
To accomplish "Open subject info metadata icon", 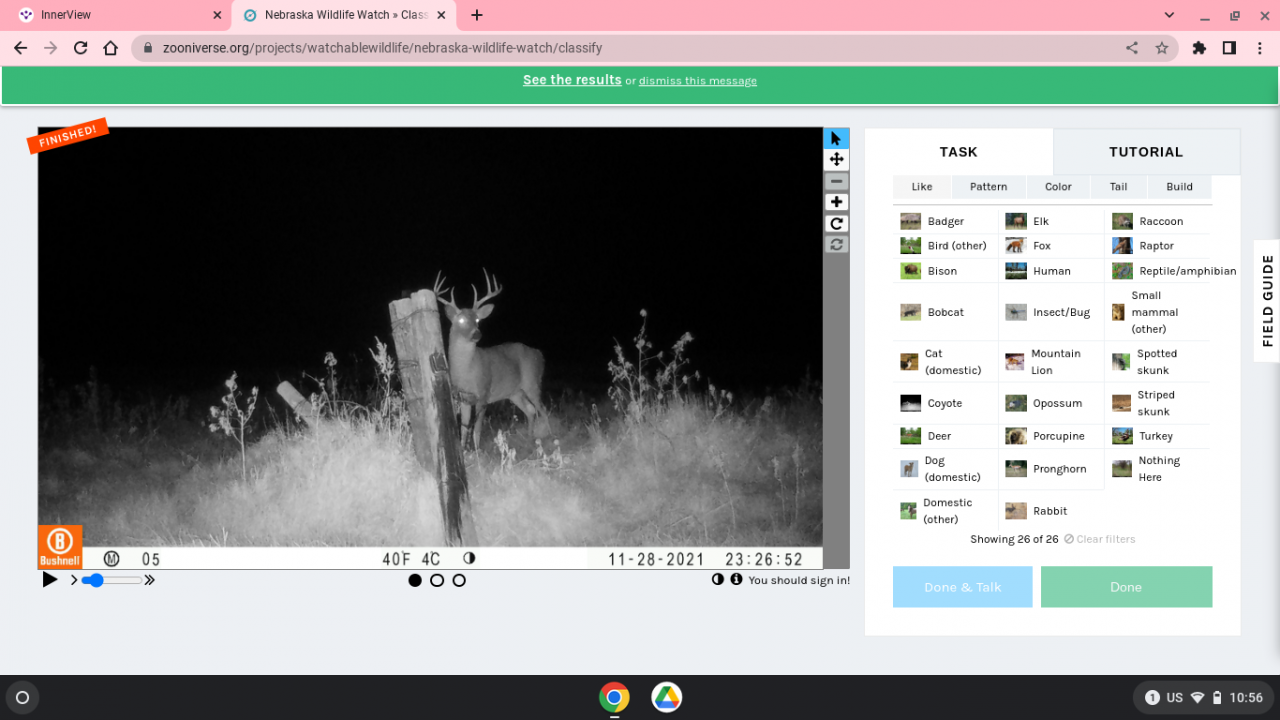I will 736,580.
